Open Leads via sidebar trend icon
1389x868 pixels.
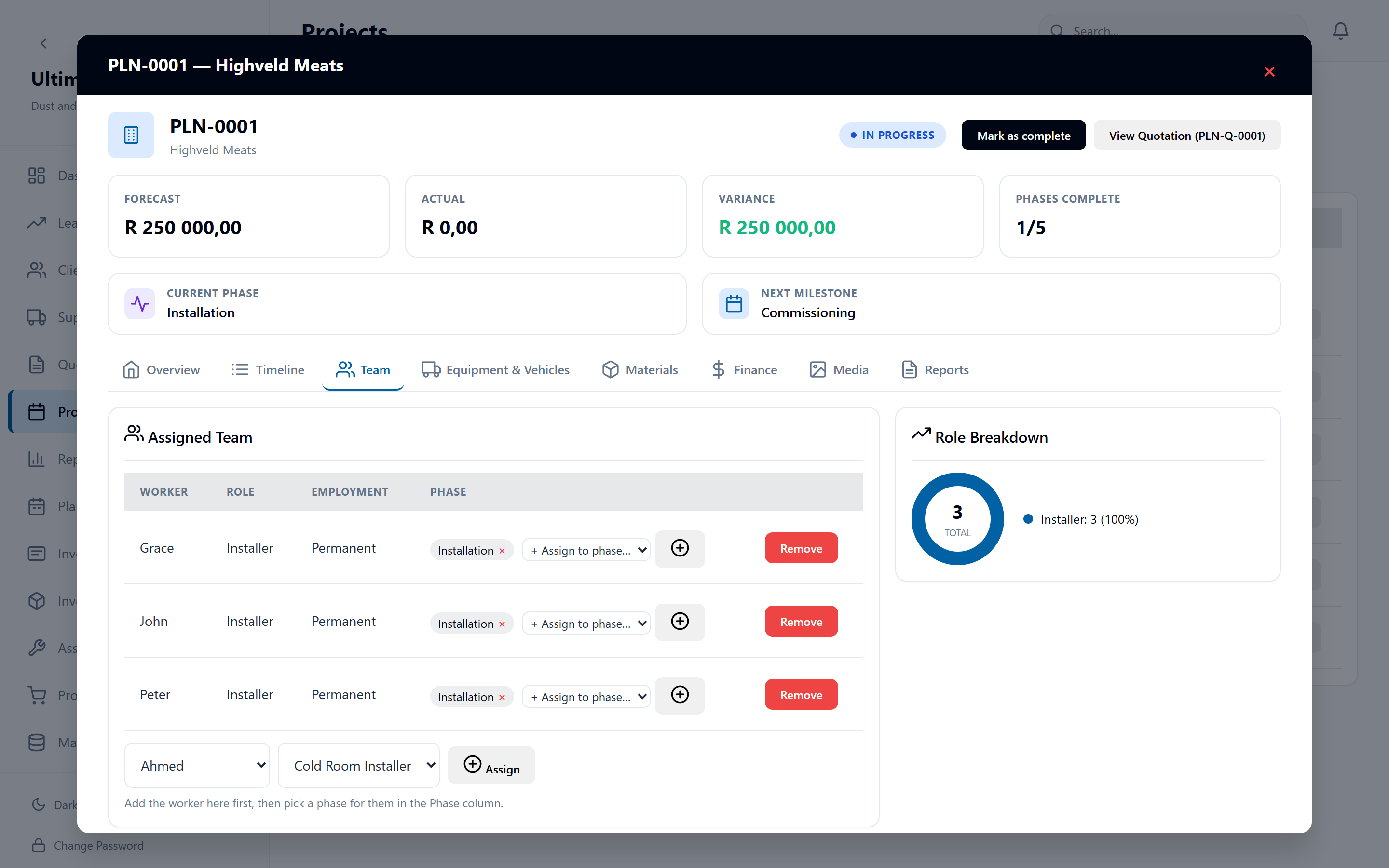coord(37,223)
